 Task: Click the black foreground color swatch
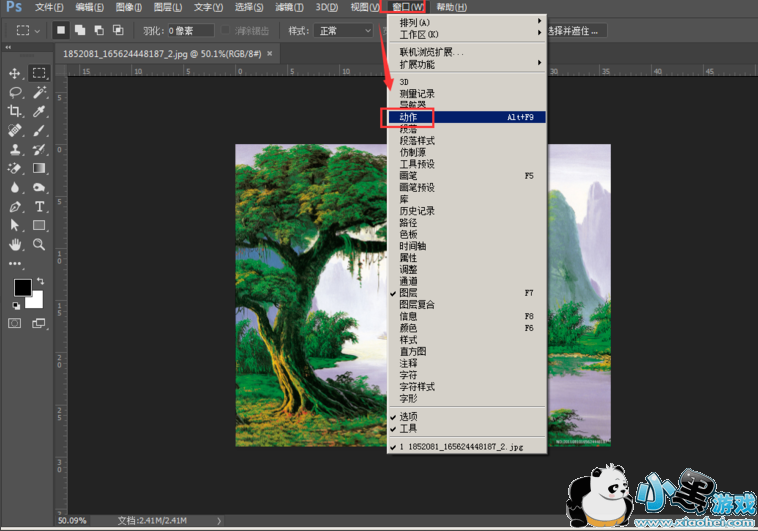pyautogui.click(x=22, y=287)
